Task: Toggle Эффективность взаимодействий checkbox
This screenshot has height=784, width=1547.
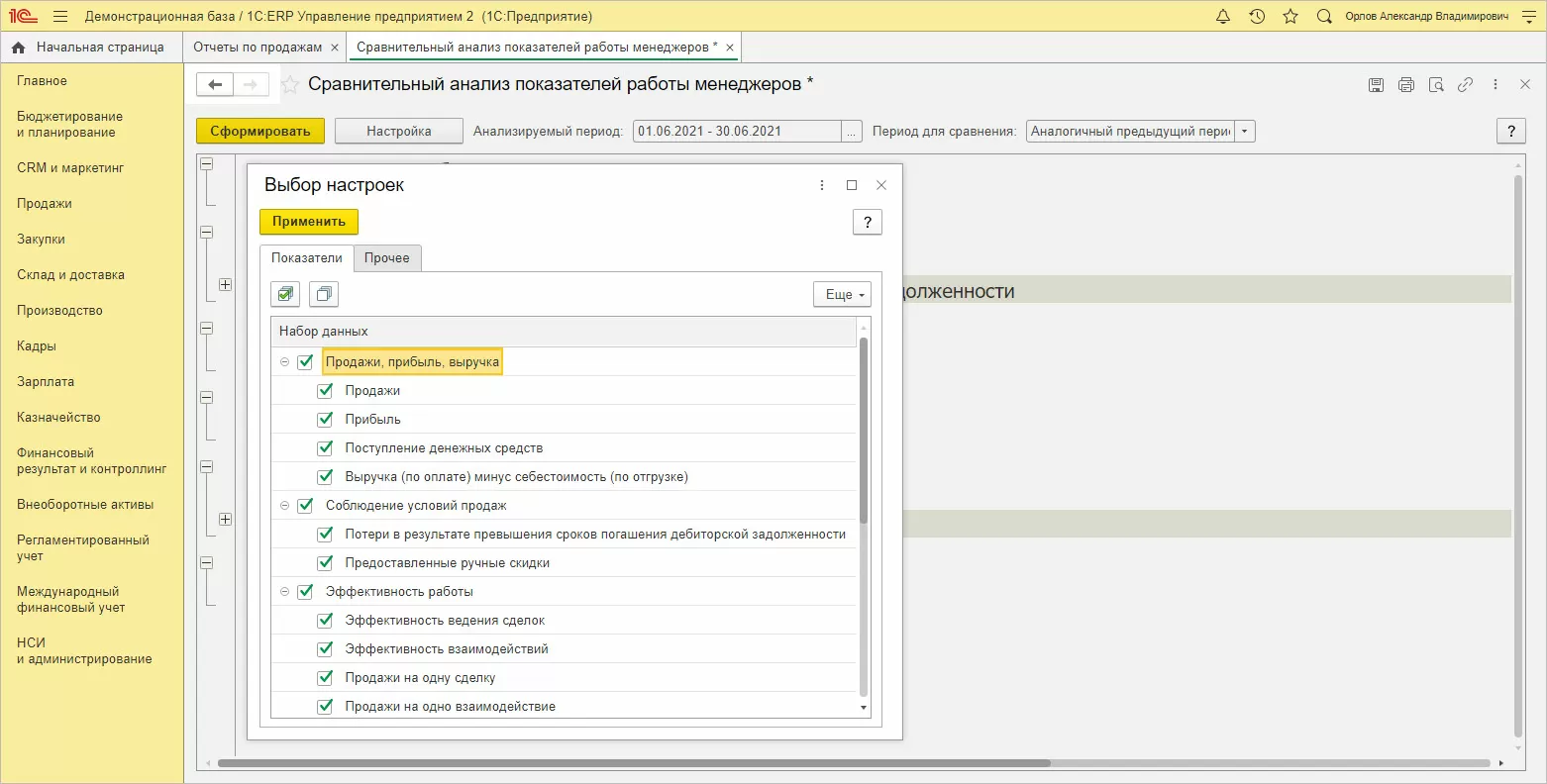Action: click(325, 649)
